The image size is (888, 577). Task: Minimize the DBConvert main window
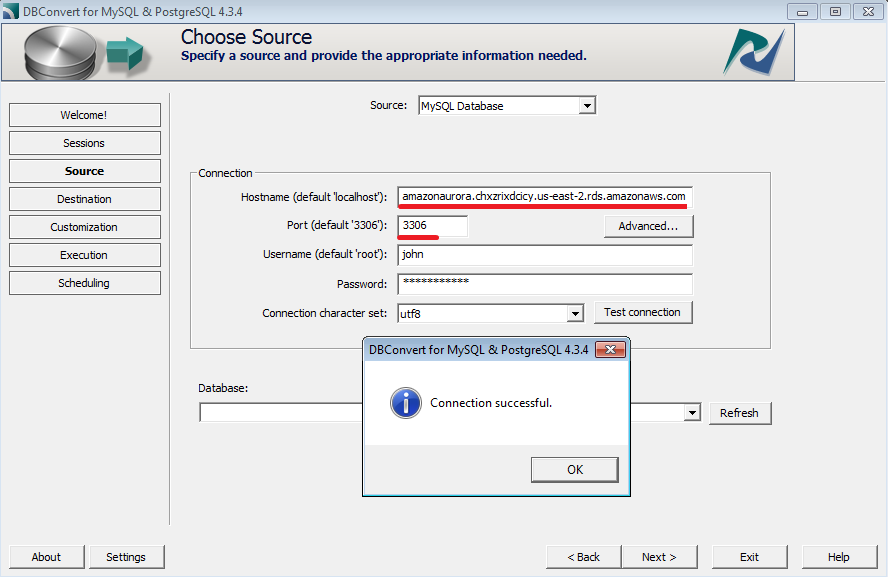click(802, 11)
